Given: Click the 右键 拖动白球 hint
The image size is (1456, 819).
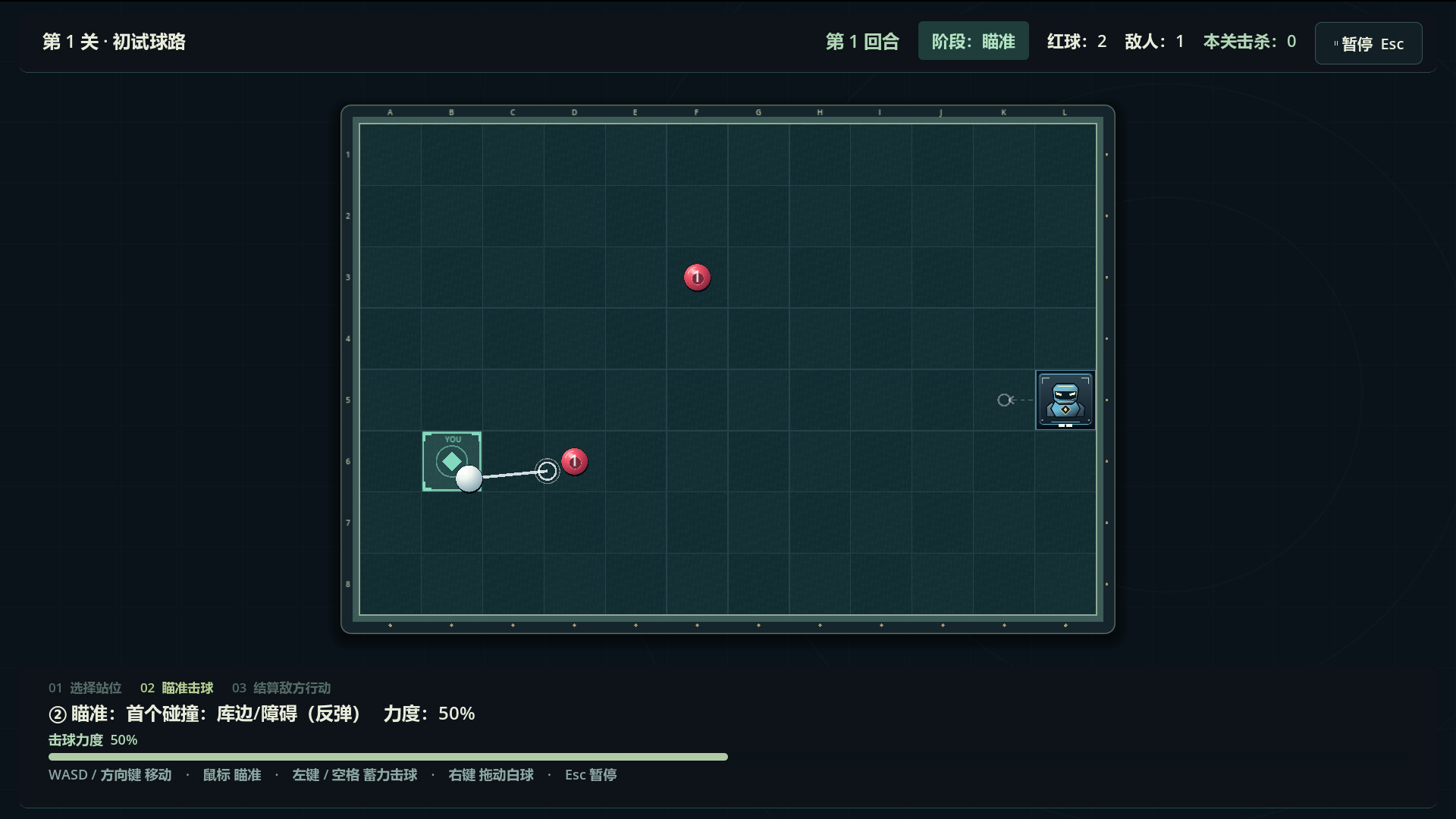Looking at the screenshot, I should (491, 775).
